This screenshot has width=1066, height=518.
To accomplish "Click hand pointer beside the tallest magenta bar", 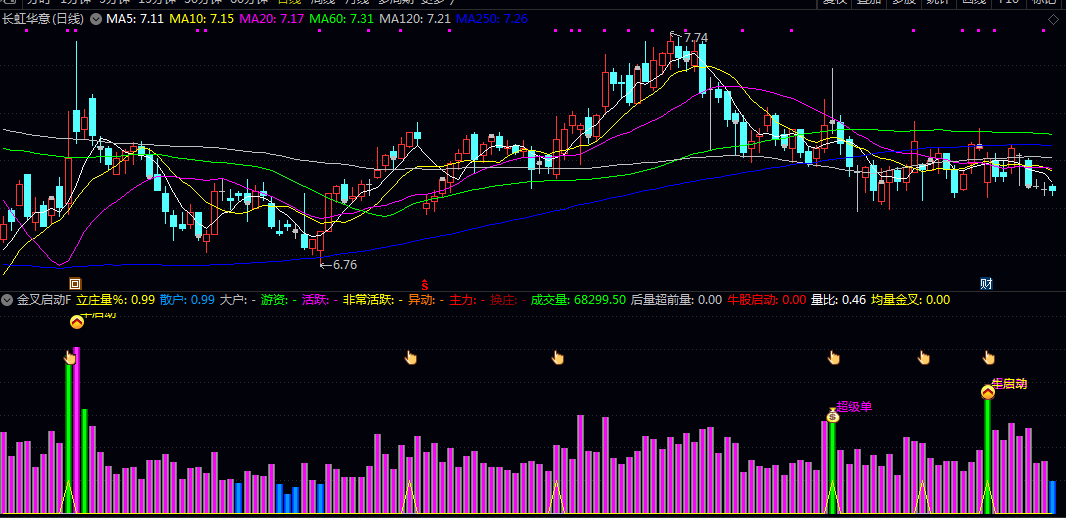I will 69,358.
